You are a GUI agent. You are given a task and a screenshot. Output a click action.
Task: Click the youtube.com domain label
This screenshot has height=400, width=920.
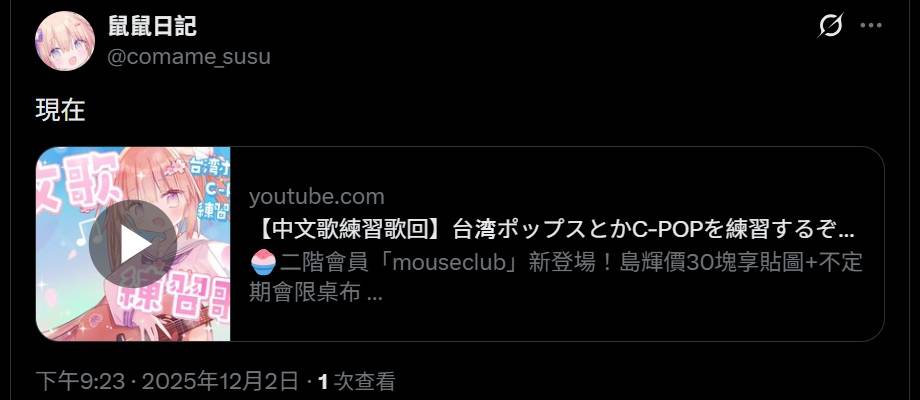coord(317,196)
